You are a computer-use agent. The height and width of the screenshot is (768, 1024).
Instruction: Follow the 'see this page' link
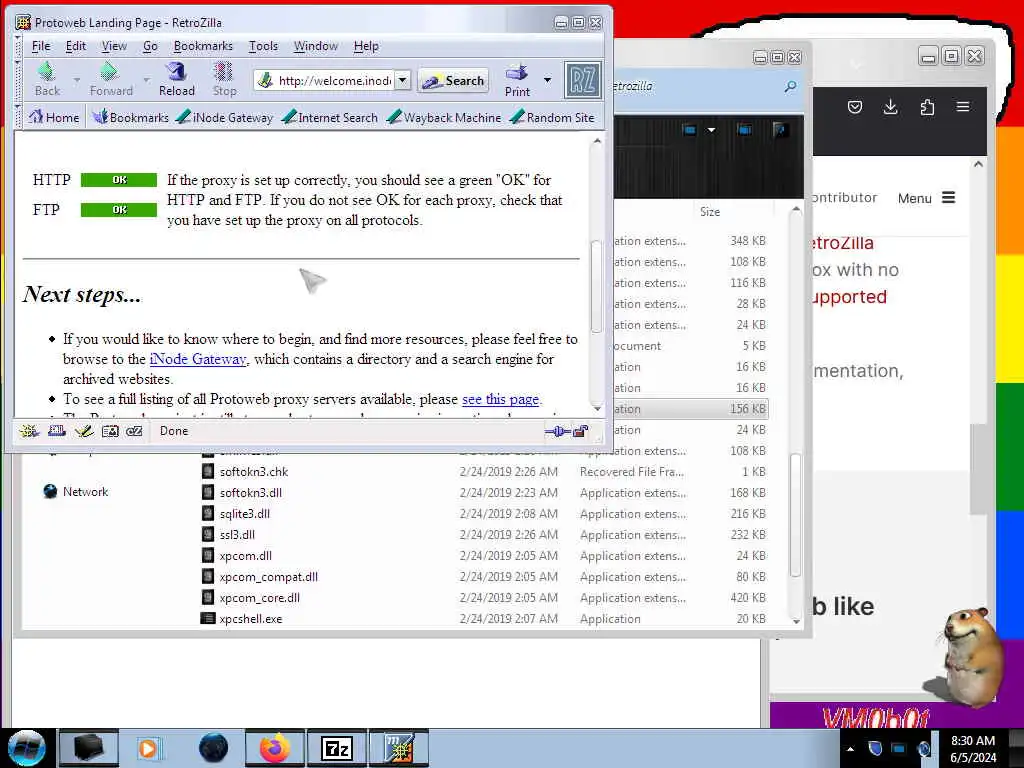500,399
